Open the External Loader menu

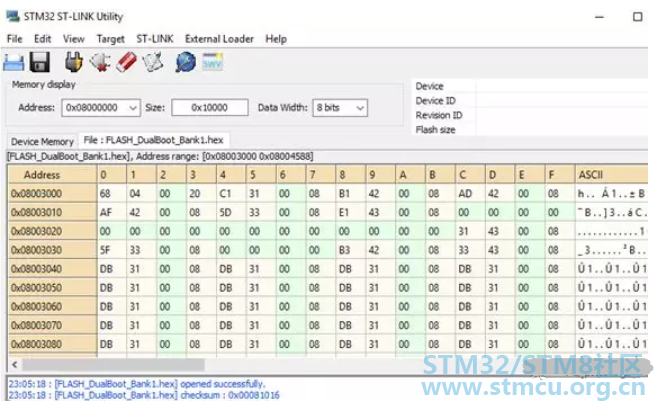219,39
